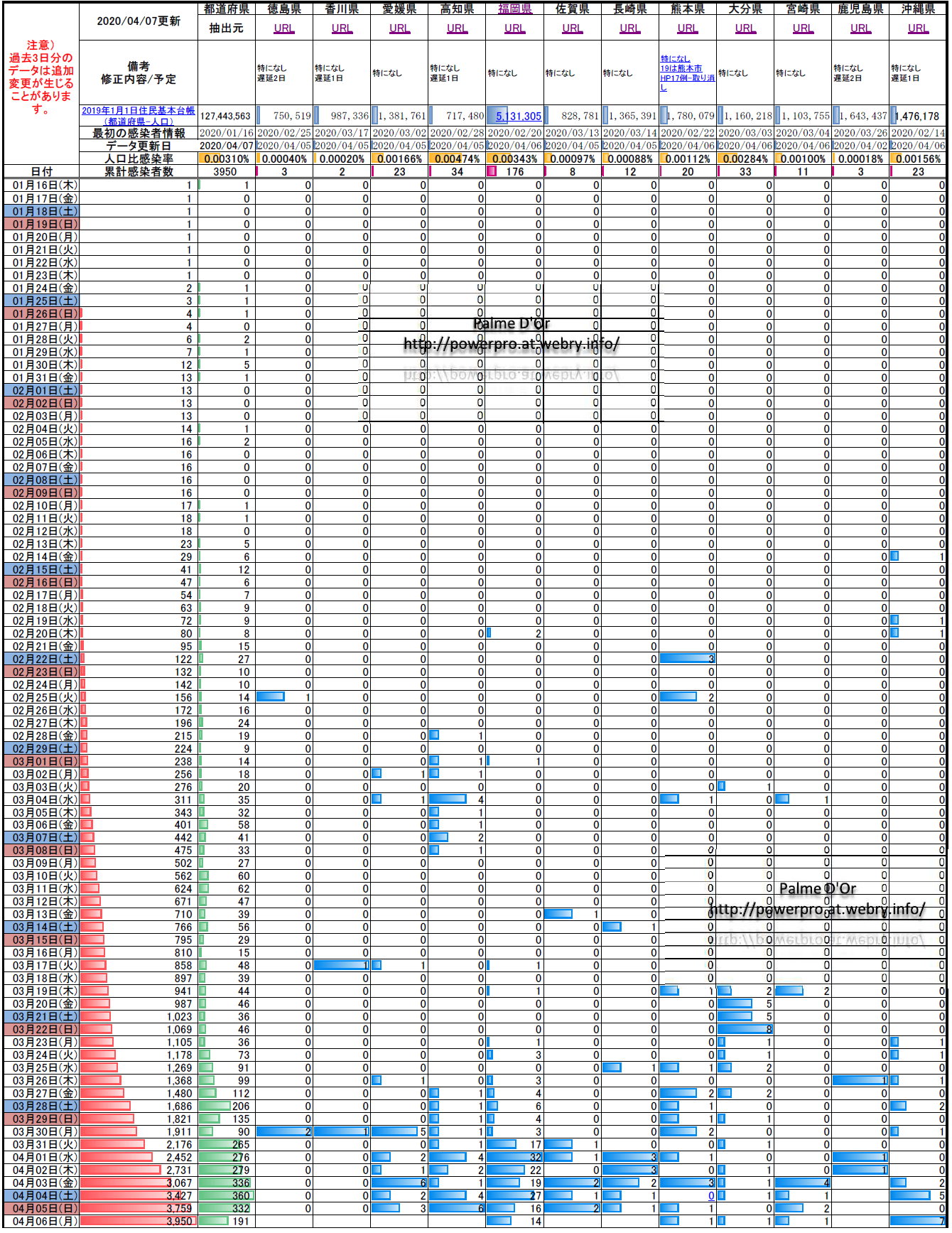Open the URL link under 佐賀県
The image size is (952, 1233).
coord(572,28)
